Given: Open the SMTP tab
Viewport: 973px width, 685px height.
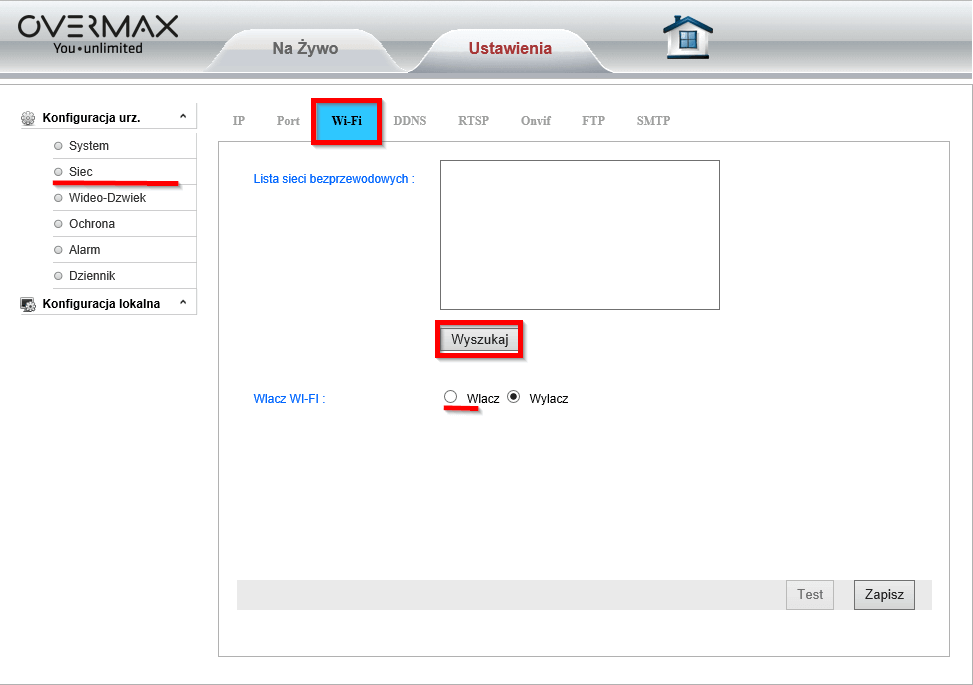Looking at the screenshot, I should coord(653,121).
